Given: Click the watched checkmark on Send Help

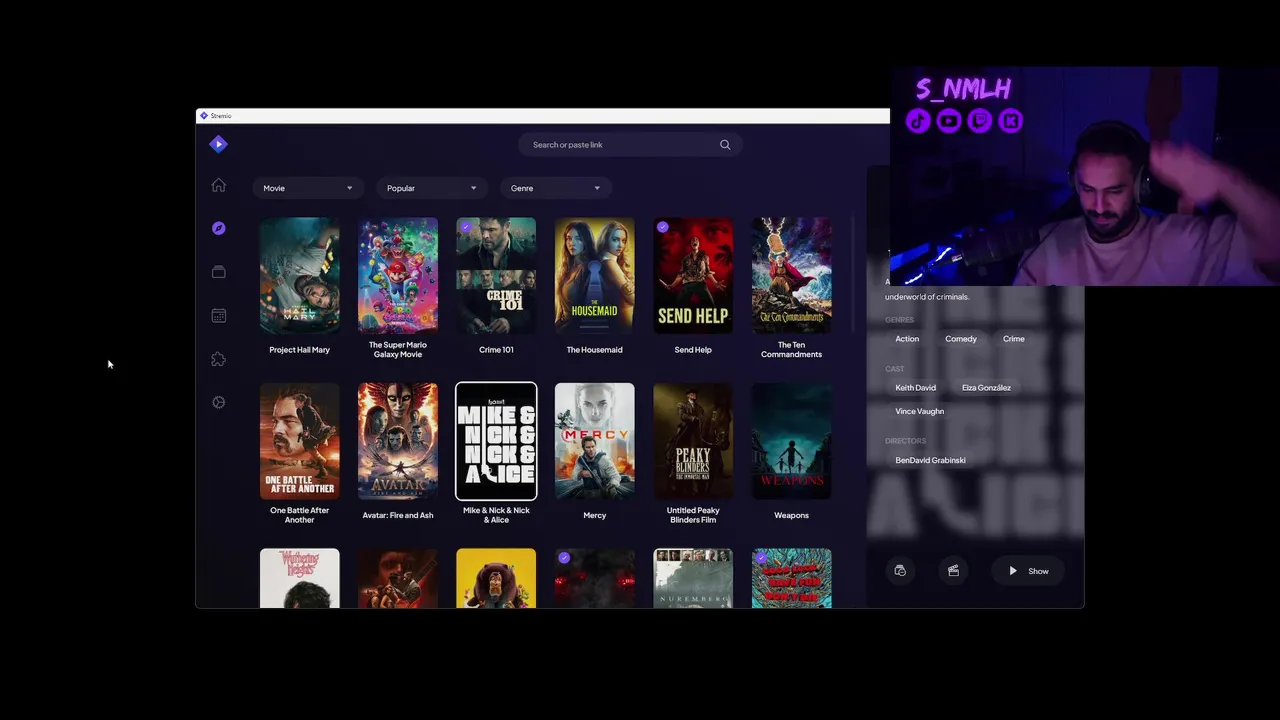Looking at the screenshot, I should (662, 227).
